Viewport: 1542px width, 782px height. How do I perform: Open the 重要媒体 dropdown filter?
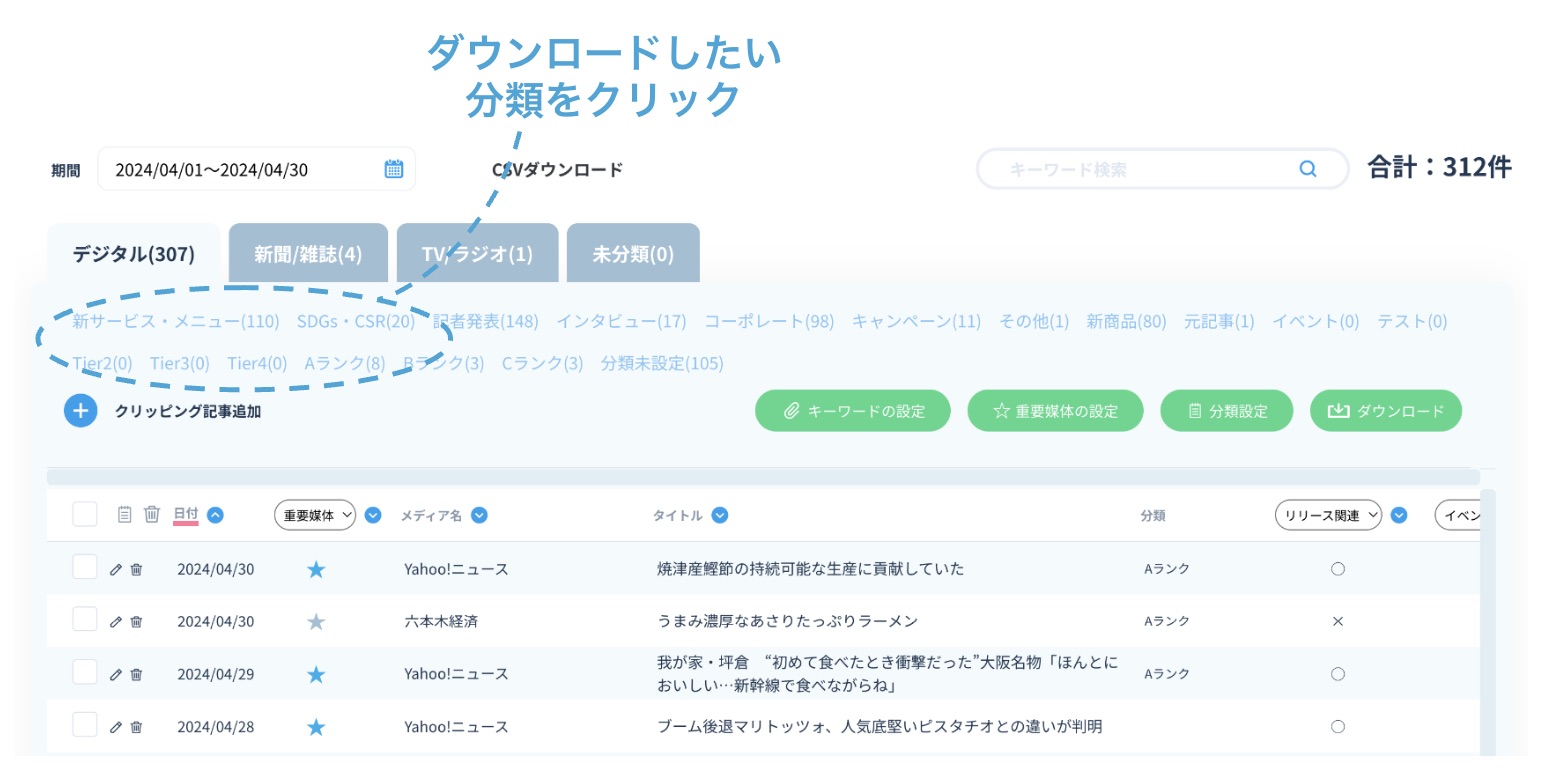tap(315, 515)
